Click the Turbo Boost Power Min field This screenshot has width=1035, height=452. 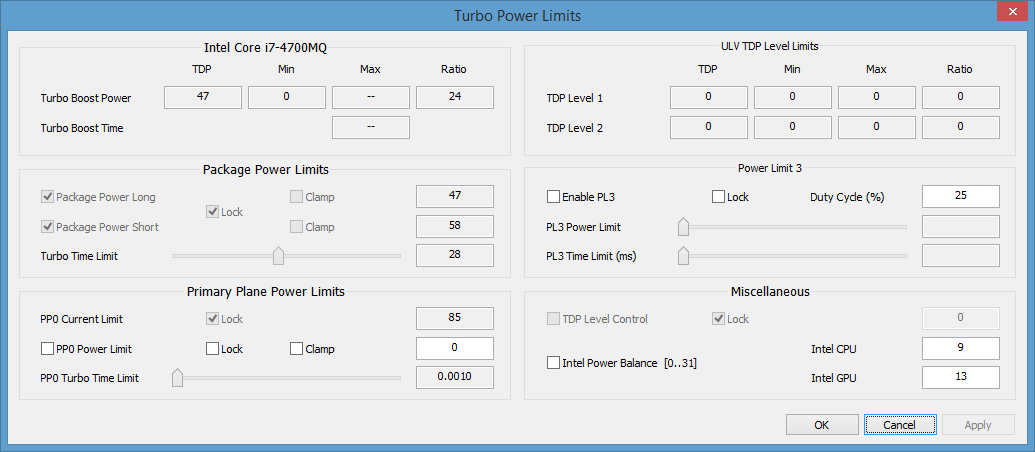tap(286, 98)
